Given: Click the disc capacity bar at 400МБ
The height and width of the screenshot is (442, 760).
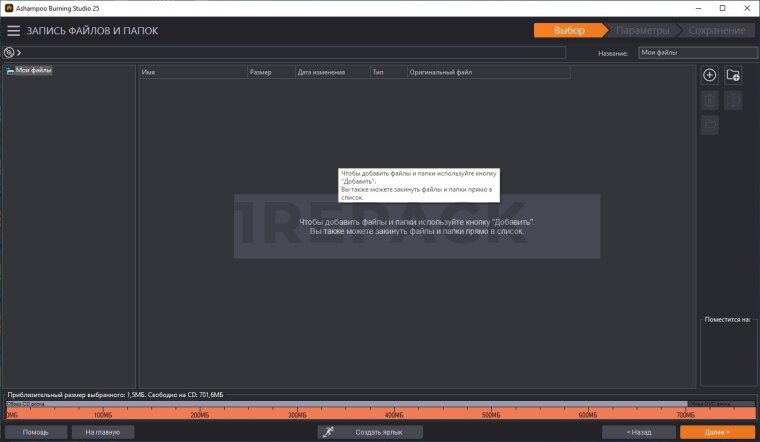Looking at the screenshot, I should 394,413.
